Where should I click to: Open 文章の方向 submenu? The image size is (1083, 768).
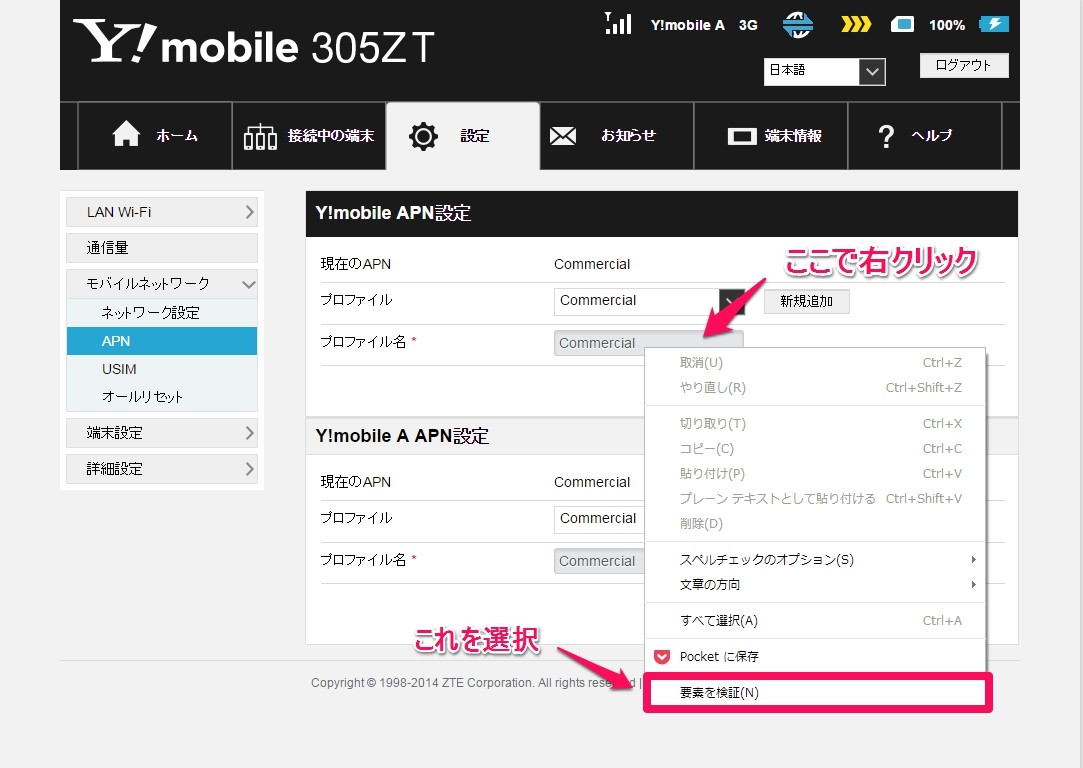pyautogui.click(x=815, y=584)
